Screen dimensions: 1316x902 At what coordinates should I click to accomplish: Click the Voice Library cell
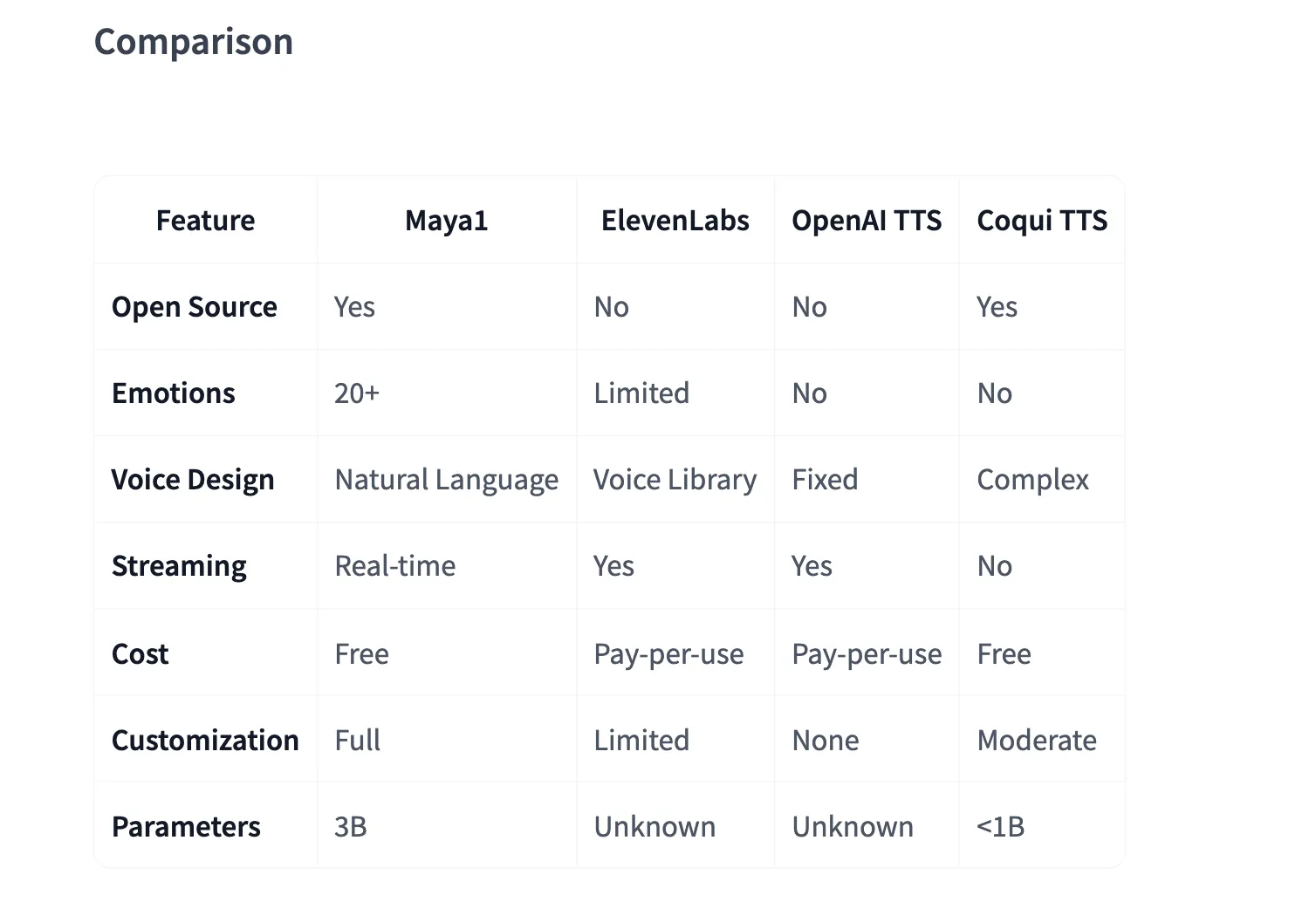(675, 480)
